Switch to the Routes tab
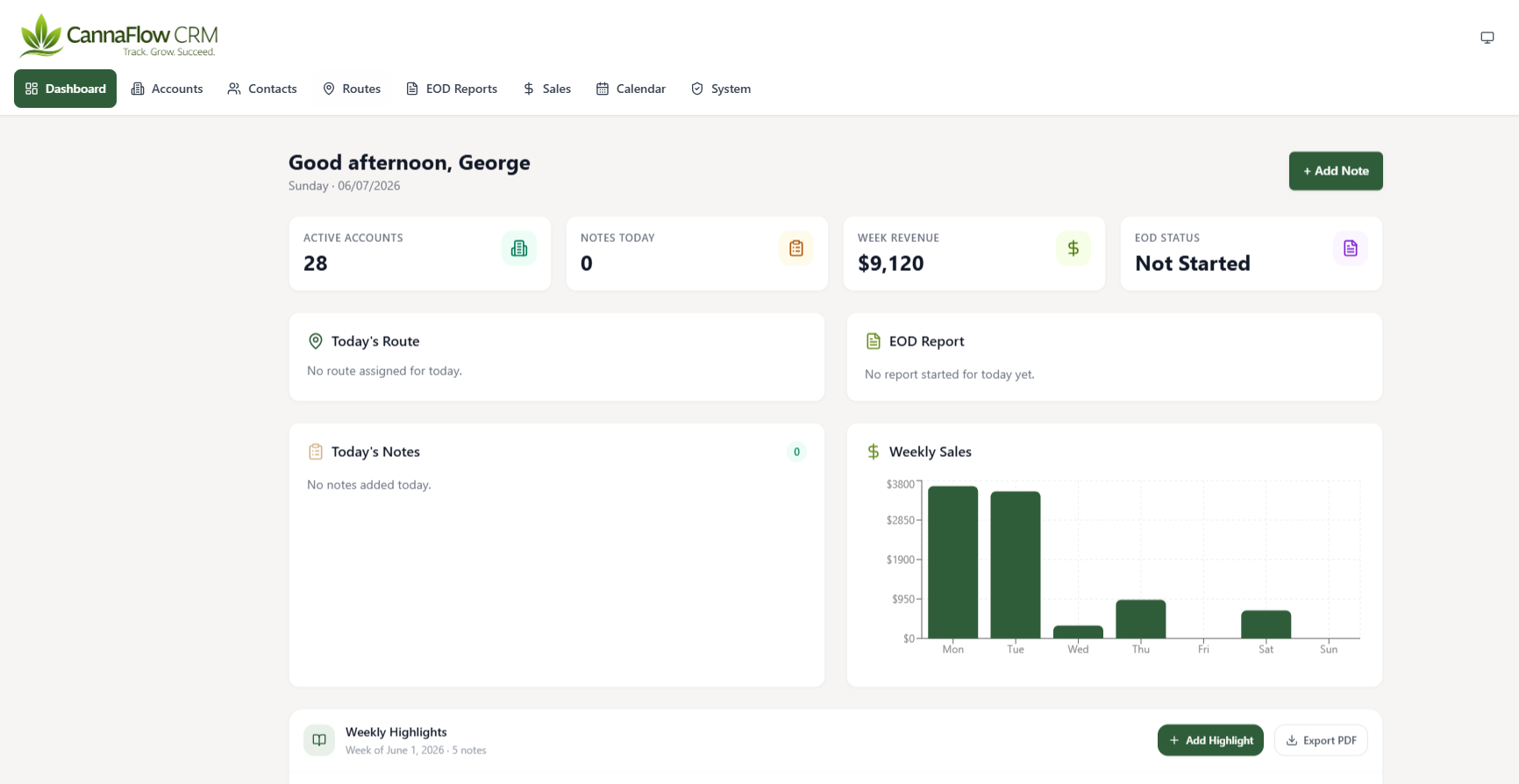This screenshot has width=1519, height=784. (352, 89)
